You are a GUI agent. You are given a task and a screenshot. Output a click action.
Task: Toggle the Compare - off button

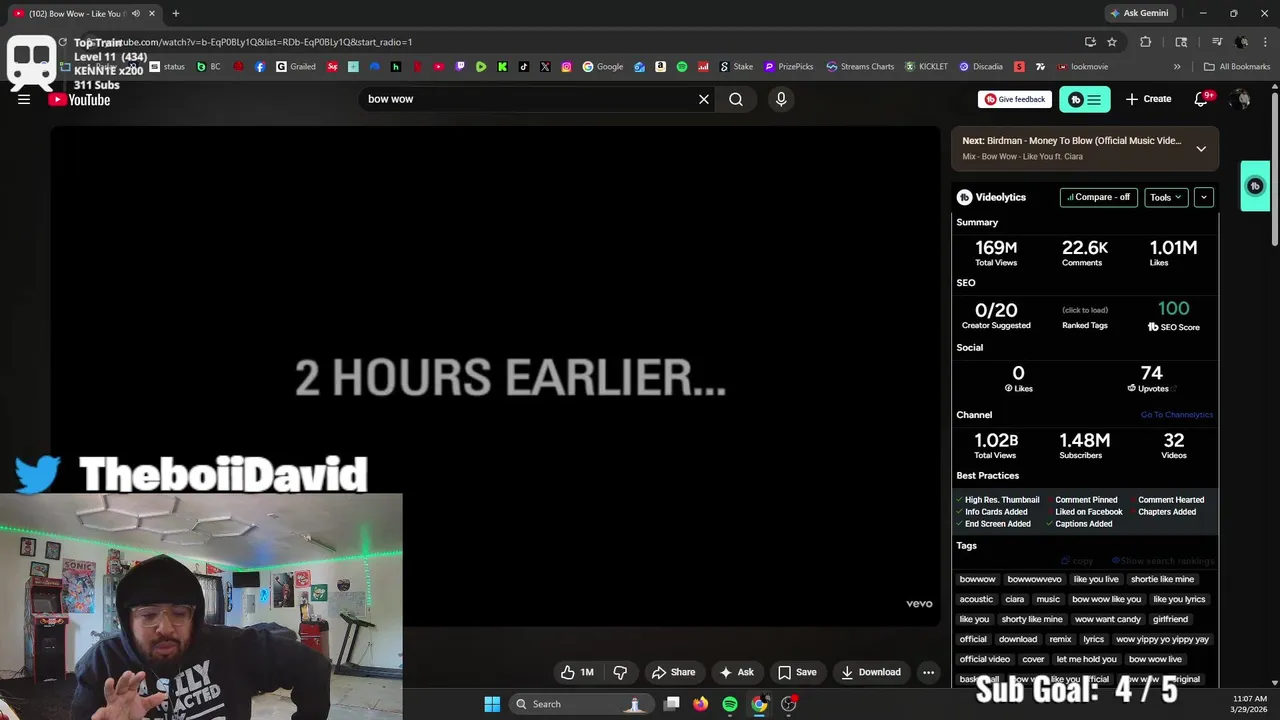(1098, 197)
